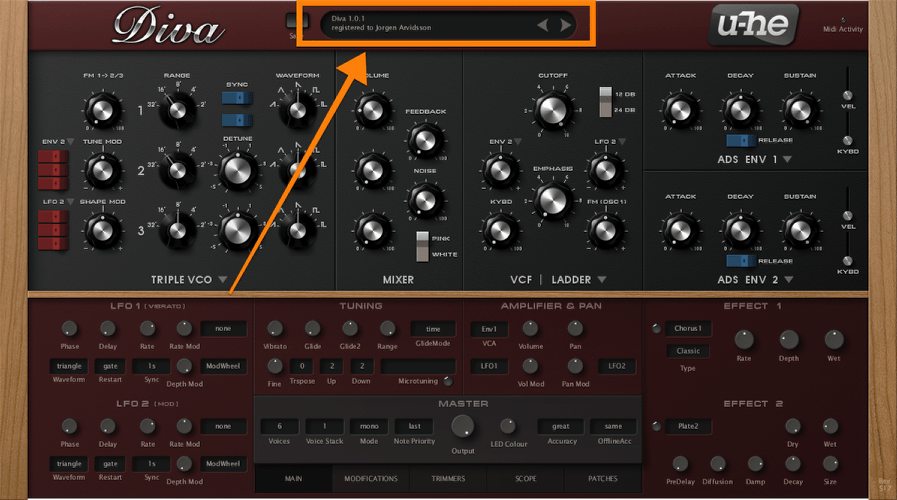This screenshot has width=897, height=500.
Task: Click the LFO 1 triangle waveform selector
Action: [x=69, y=366]
